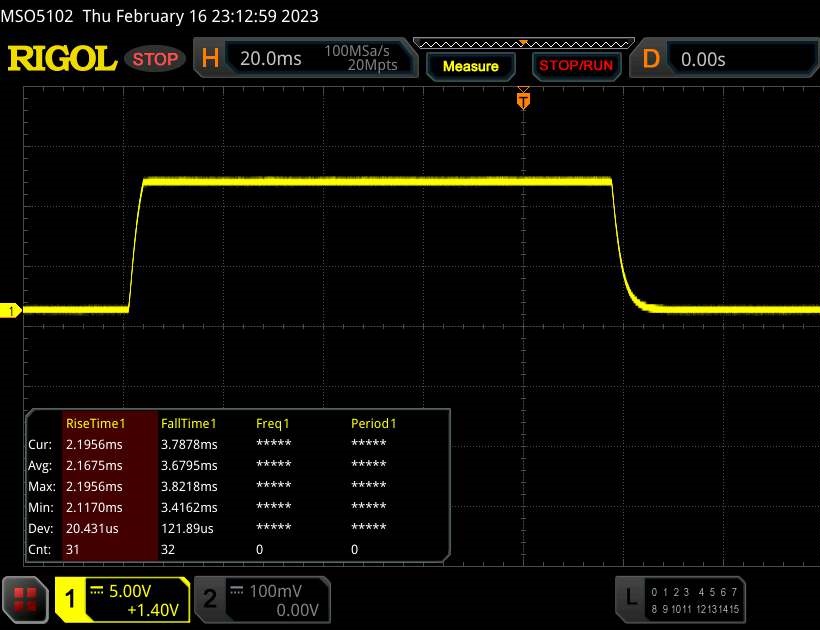Select the Period1 measurement column header

click(373, 423)
